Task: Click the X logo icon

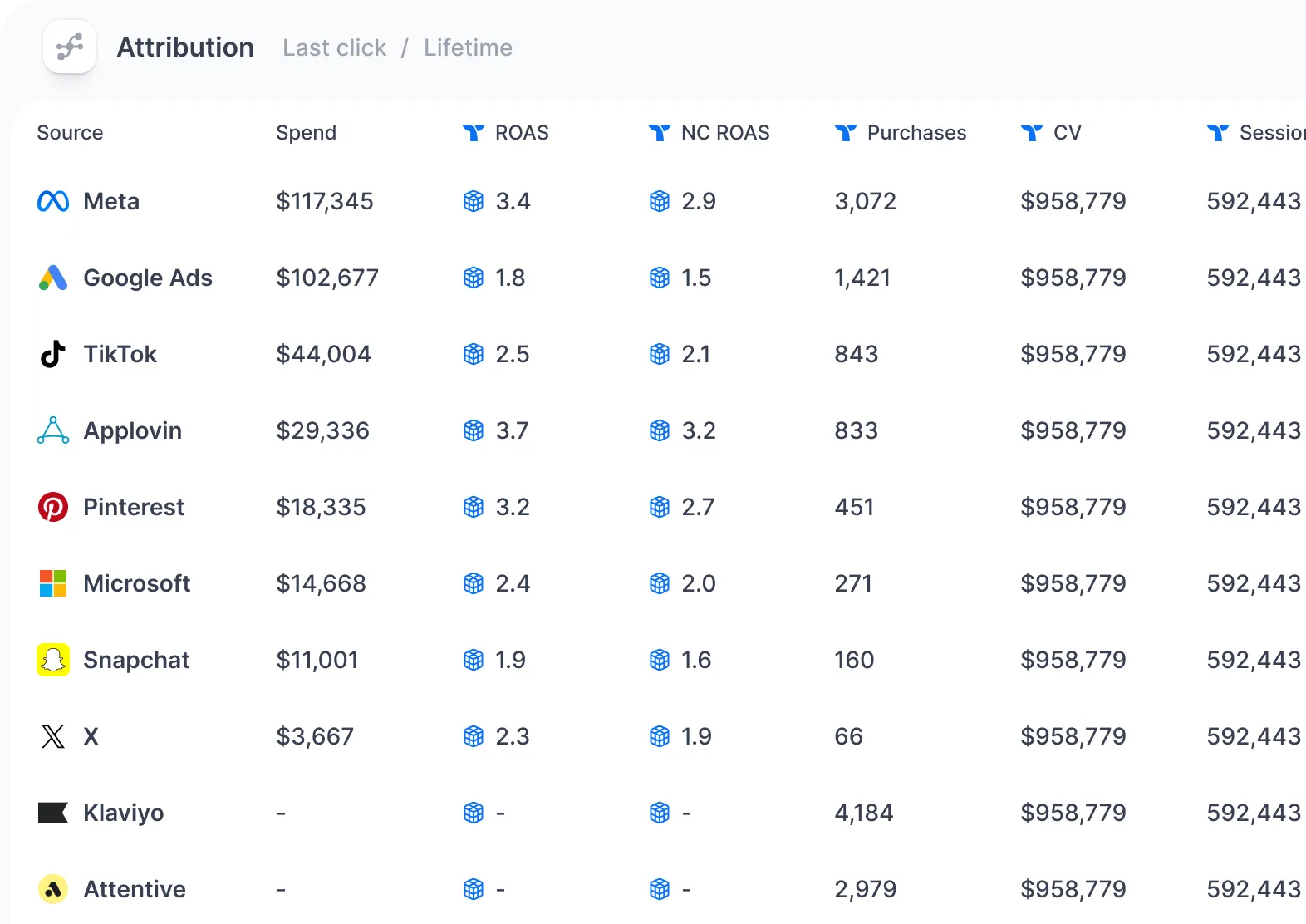Action: tap(53, 736)
